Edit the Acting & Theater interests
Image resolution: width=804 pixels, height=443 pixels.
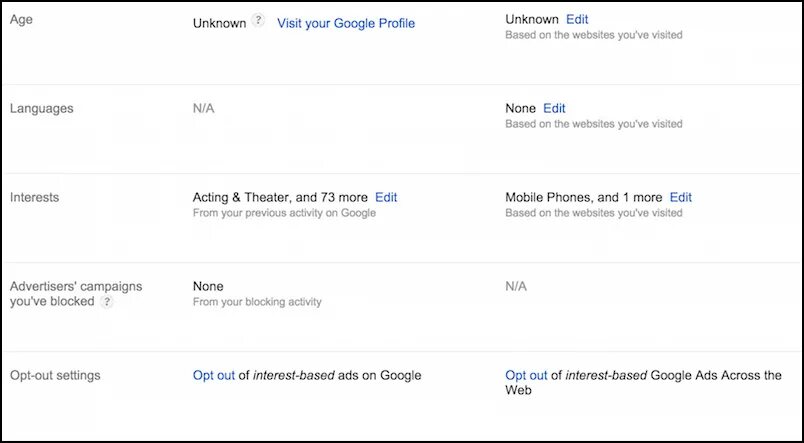pyautogui.click(x=386, y=197)
